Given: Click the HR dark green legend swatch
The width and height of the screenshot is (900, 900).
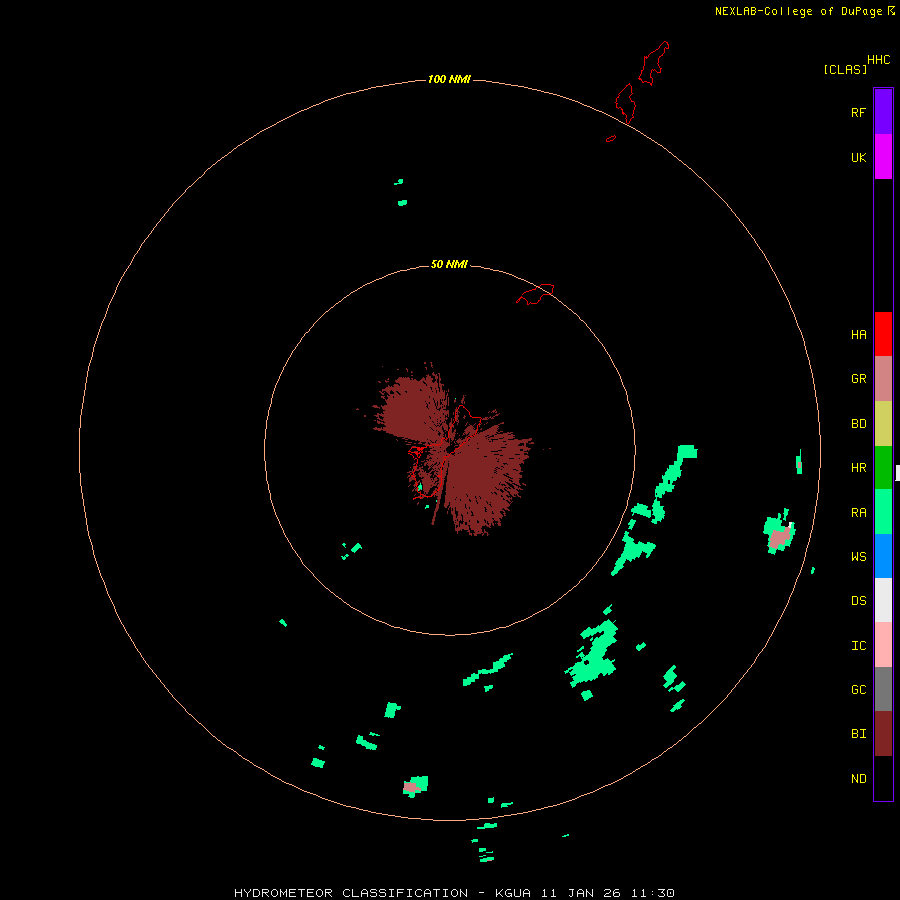Looking at the screenshot, I should tap(883, 468).
